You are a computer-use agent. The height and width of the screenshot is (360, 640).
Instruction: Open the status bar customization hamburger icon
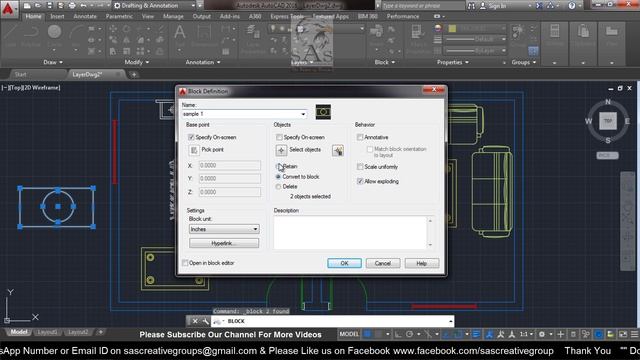tap(635, 334)
